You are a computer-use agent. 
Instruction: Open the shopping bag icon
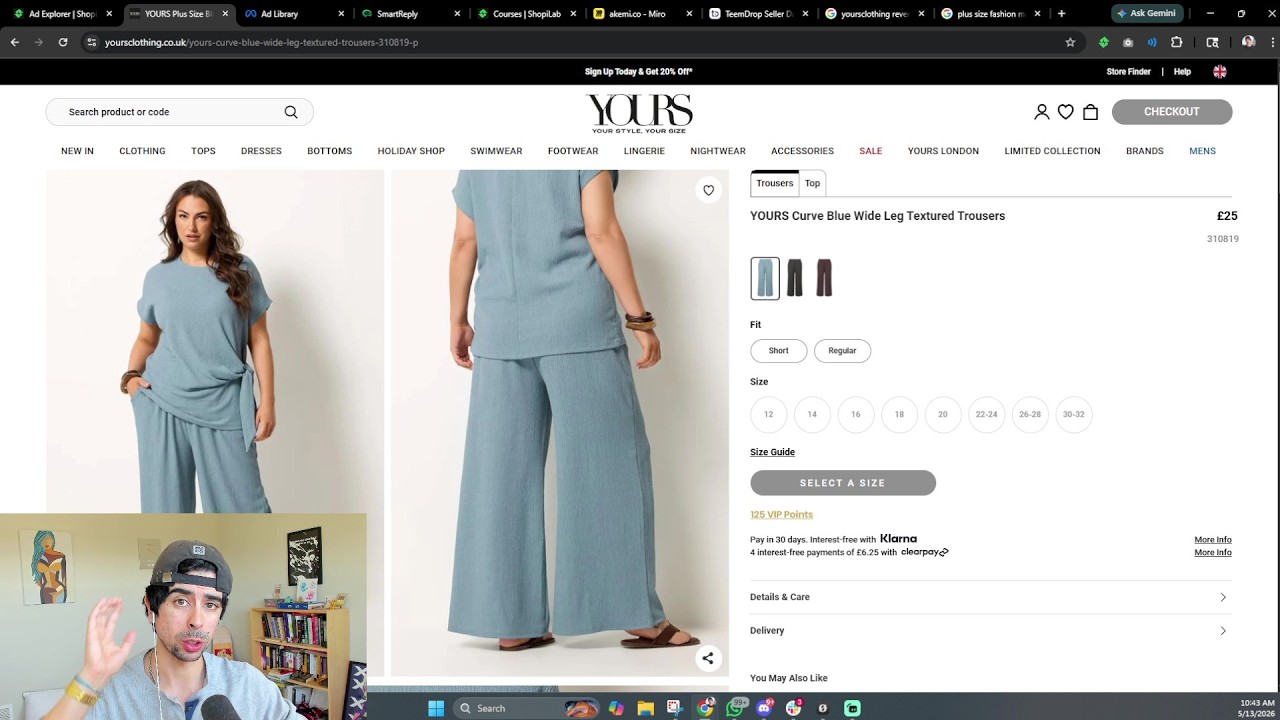(x=1090, y=112)
